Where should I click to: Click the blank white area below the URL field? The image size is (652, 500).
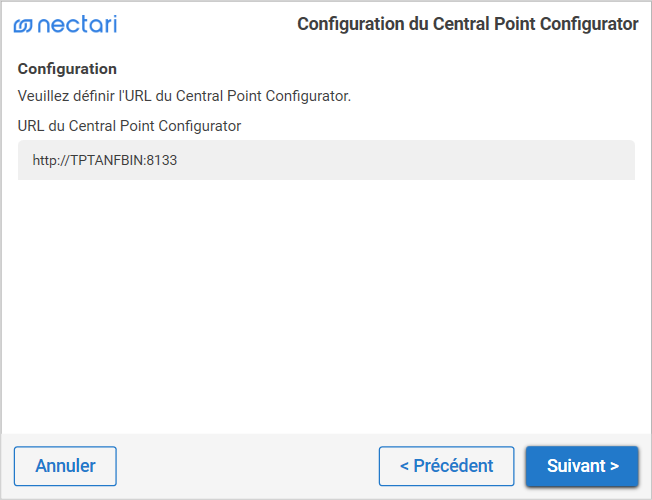point(326,300)
